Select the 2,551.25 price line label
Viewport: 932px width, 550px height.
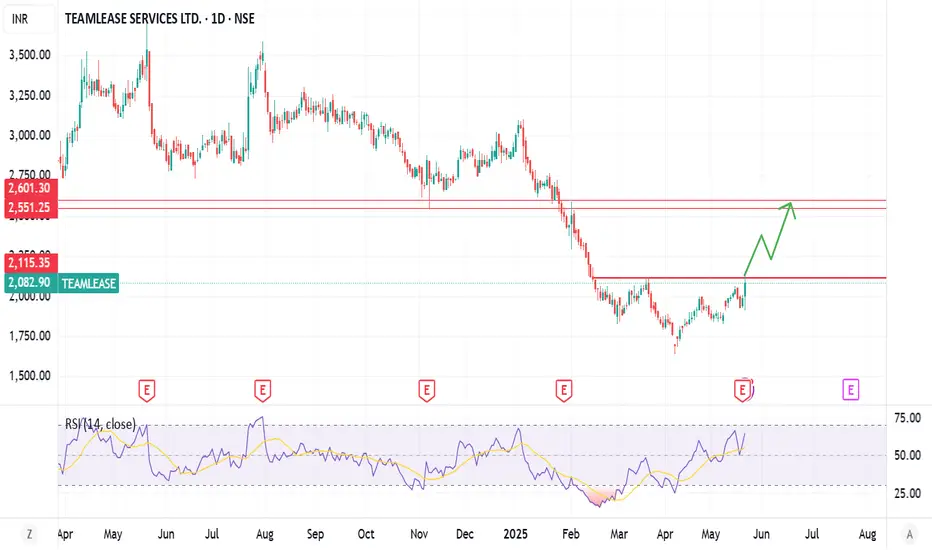click(x=32, y=208)
